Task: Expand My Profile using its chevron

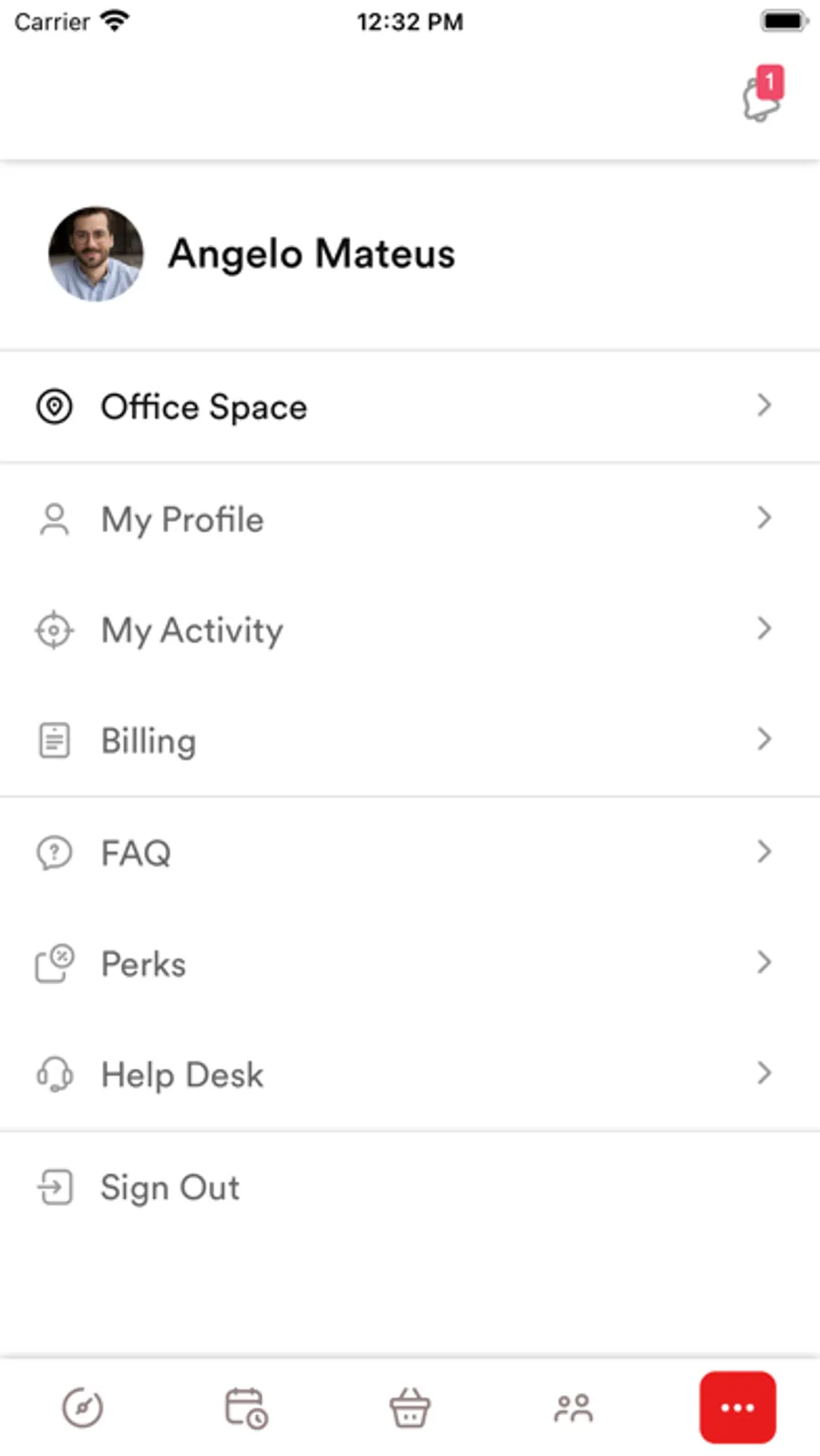Action: click(x=764, y=518)
